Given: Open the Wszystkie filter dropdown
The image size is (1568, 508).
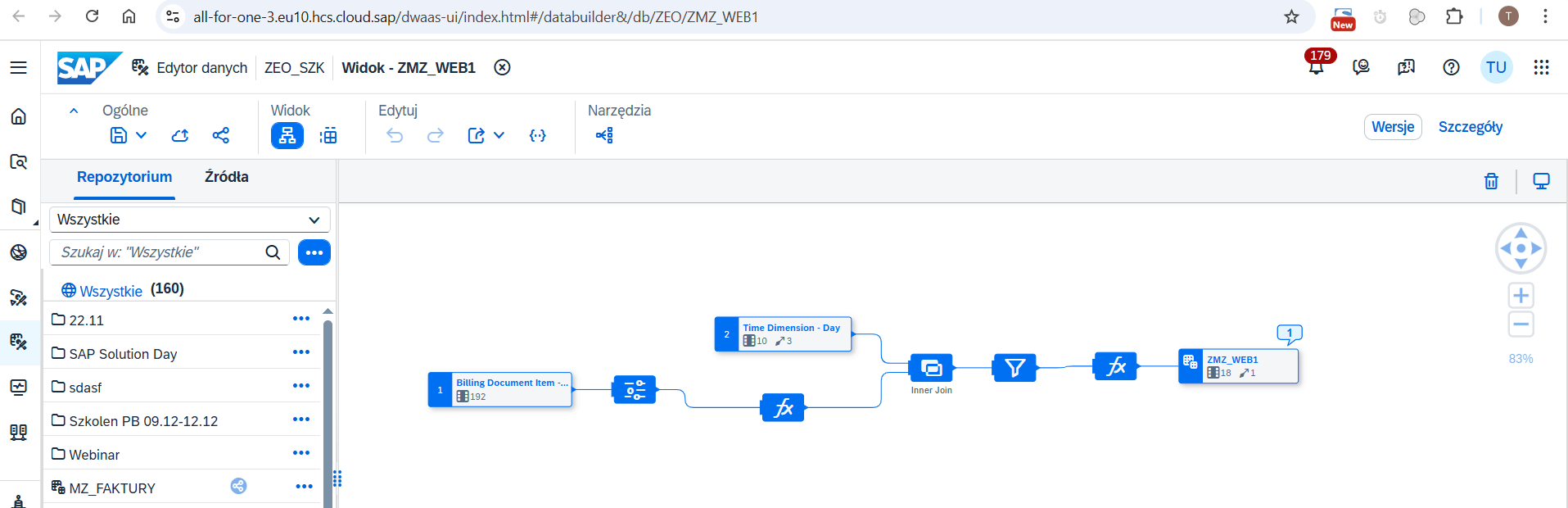Looking at the screenshot, I should point(190,220).
